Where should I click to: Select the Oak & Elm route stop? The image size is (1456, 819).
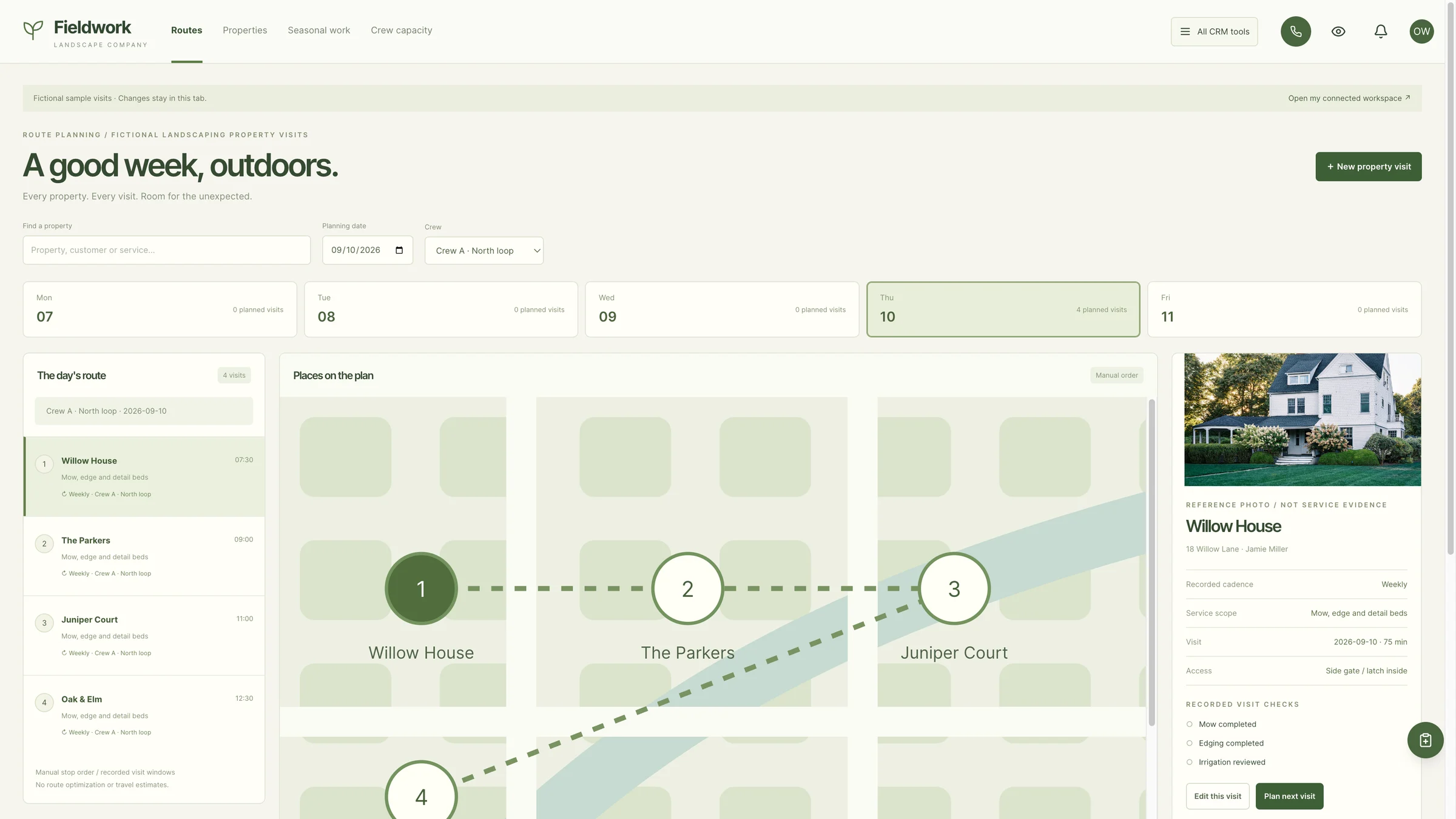[144, 715]
